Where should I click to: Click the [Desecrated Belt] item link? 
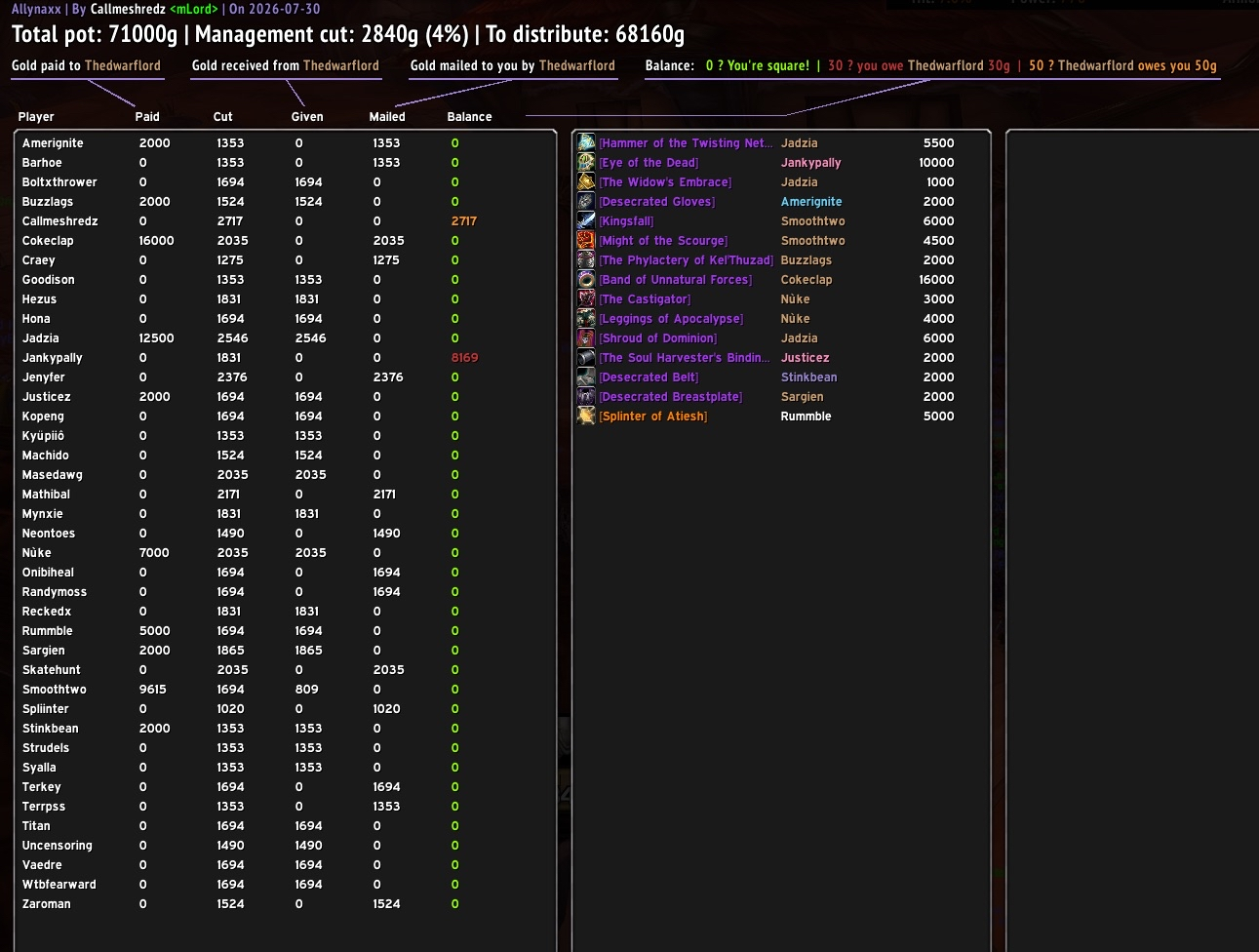(x=649, y=377)
